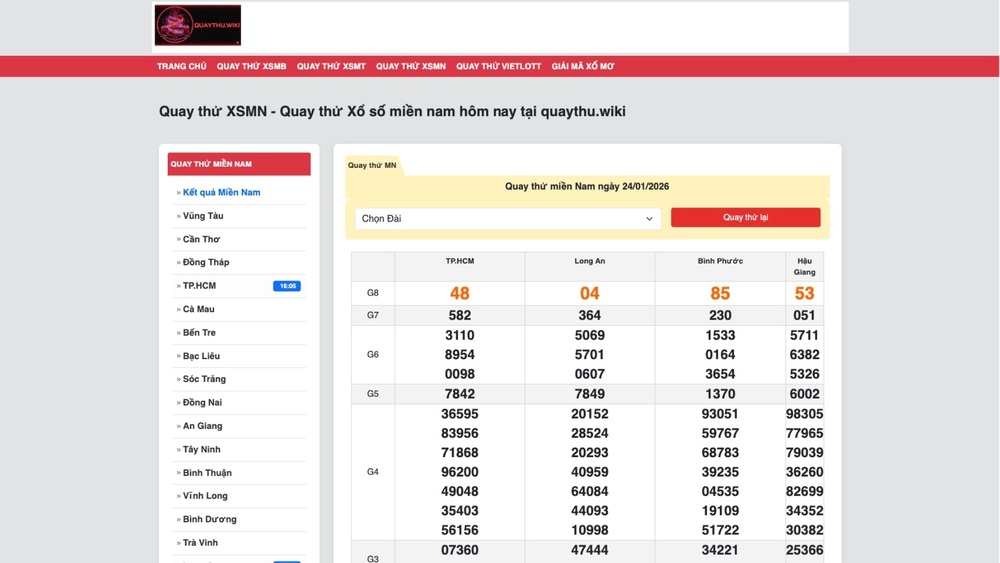
Task: Open Quay thử XSMT menu item
Action: pyautogui.click(x=331, y=66)
